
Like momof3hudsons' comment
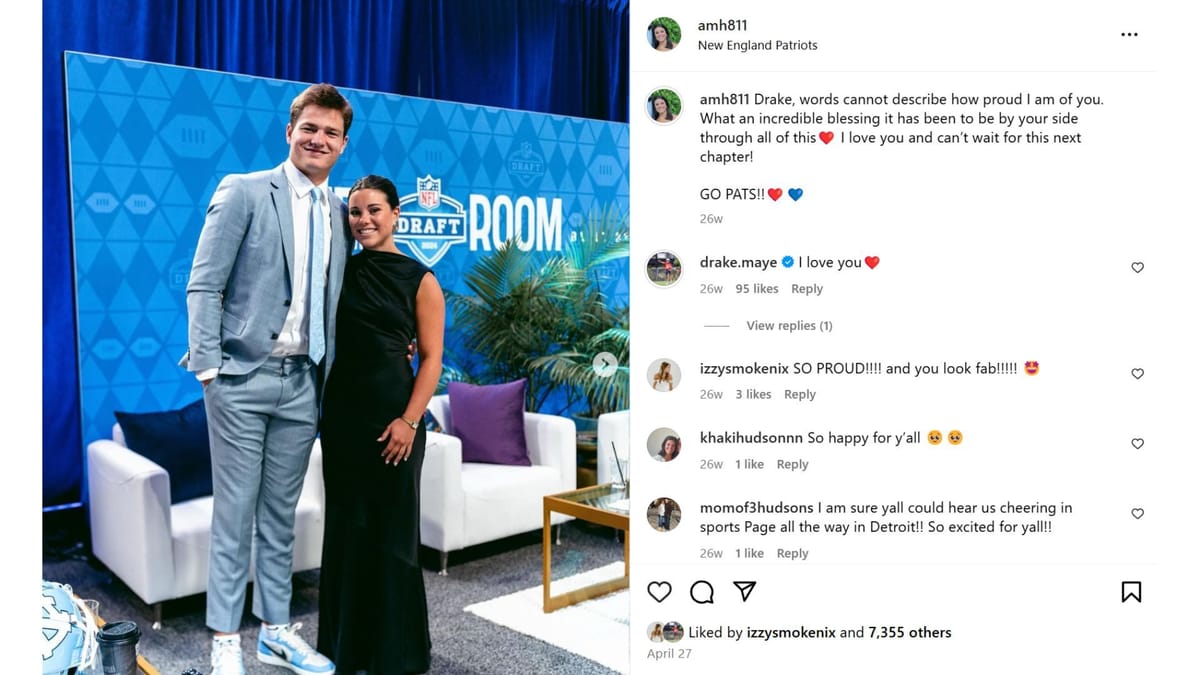tap(1137, 514)
